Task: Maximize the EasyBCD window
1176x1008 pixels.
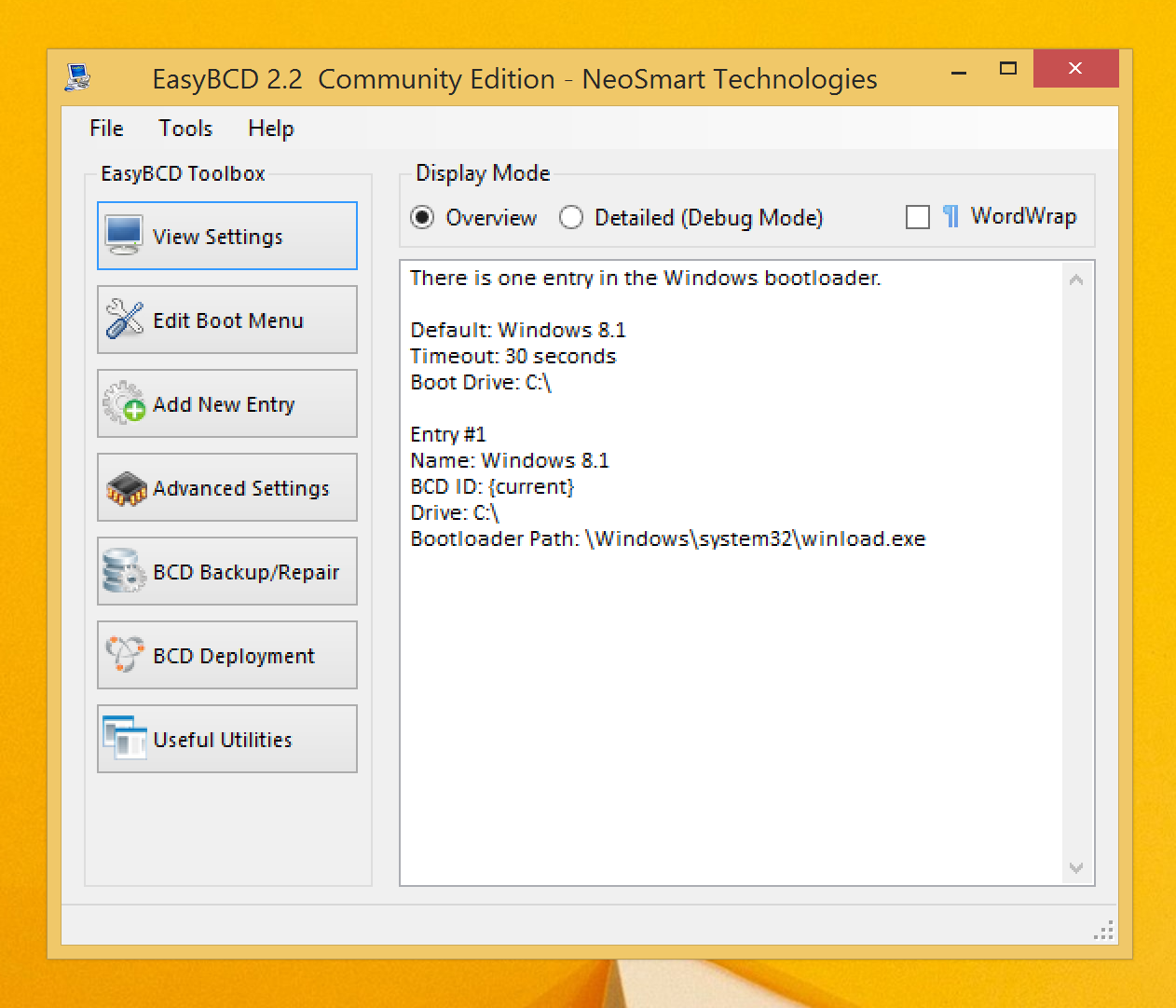Action: [1007, 69]
